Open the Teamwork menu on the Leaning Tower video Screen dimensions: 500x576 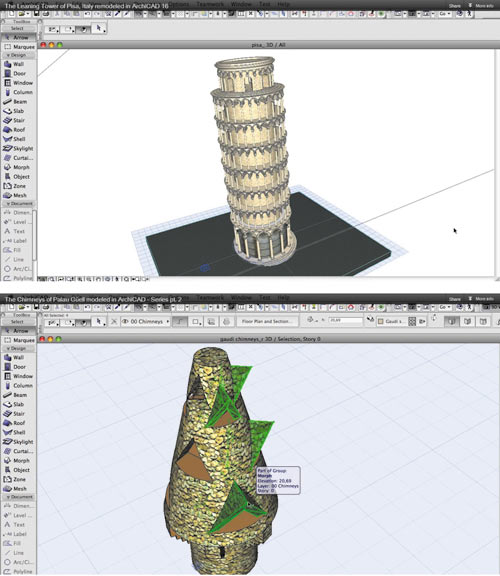(209, 4)
